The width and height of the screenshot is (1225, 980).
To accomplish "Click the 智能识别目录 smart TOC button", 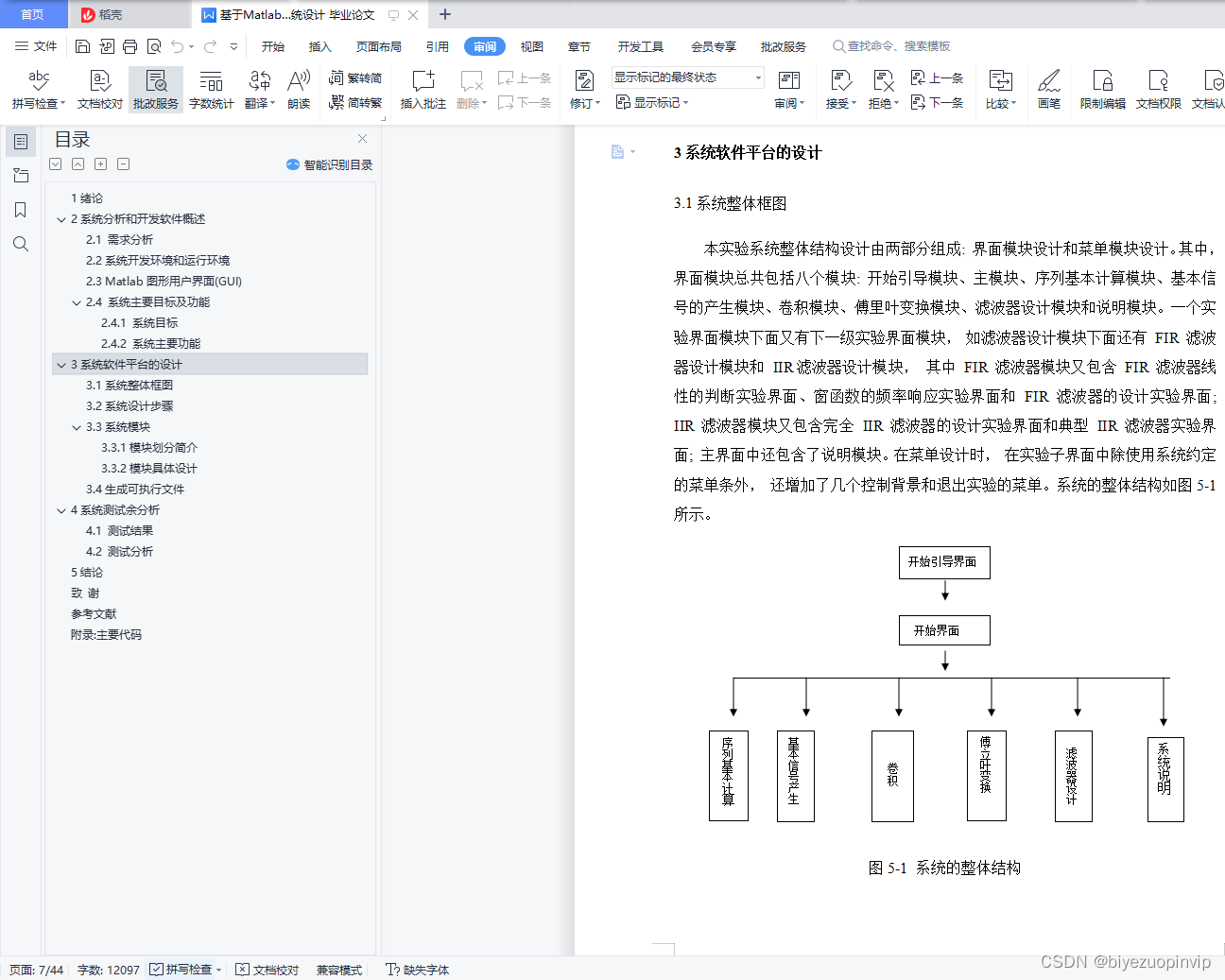I will pyautogui.click(x=330, y=164).
